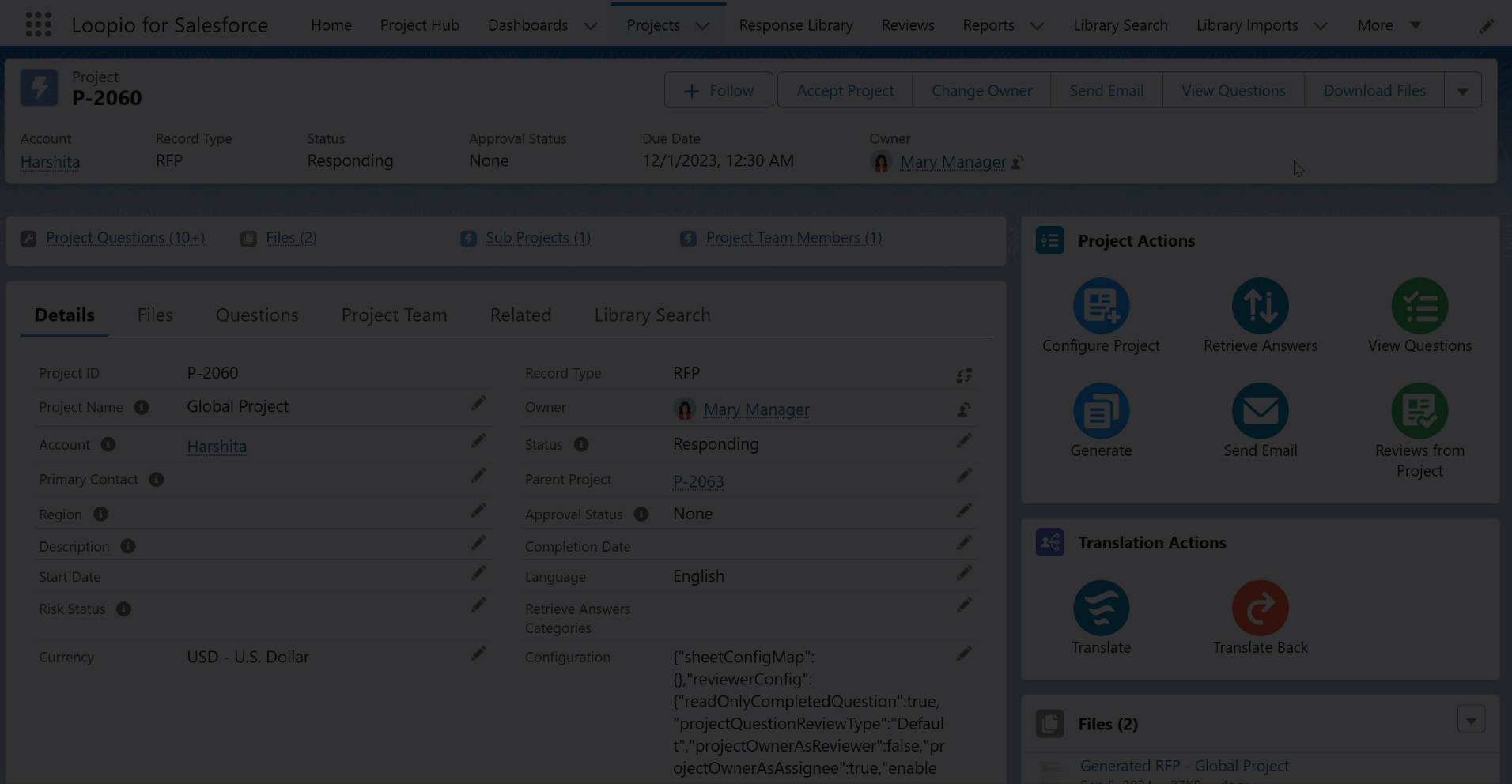Click change owner icon in Details Owner row
This screenshot has width=1512, height=784.
(x=964, y=409)
